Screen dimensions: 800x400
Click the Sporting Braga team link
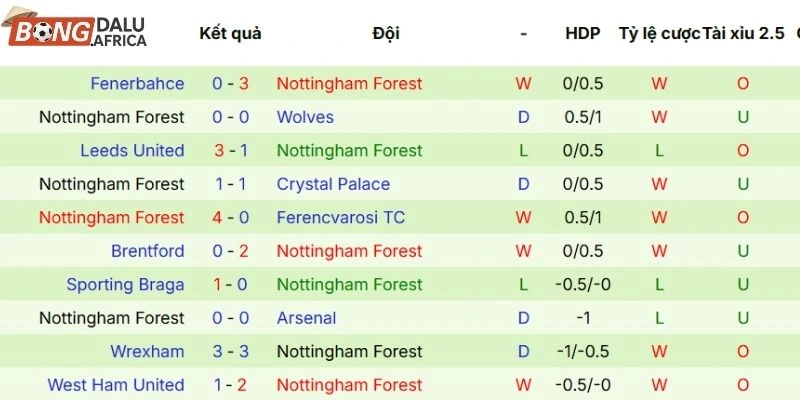tap(125, 285)
